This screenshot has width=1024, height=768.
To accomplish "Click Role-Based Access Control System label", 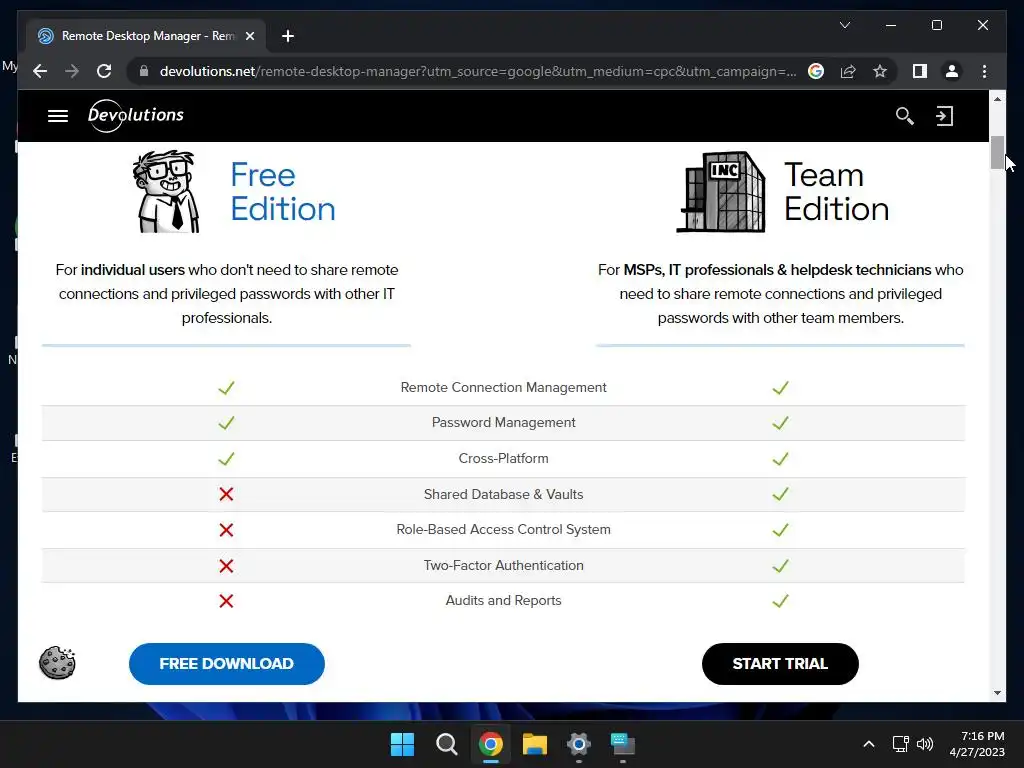I will [504, 530].
